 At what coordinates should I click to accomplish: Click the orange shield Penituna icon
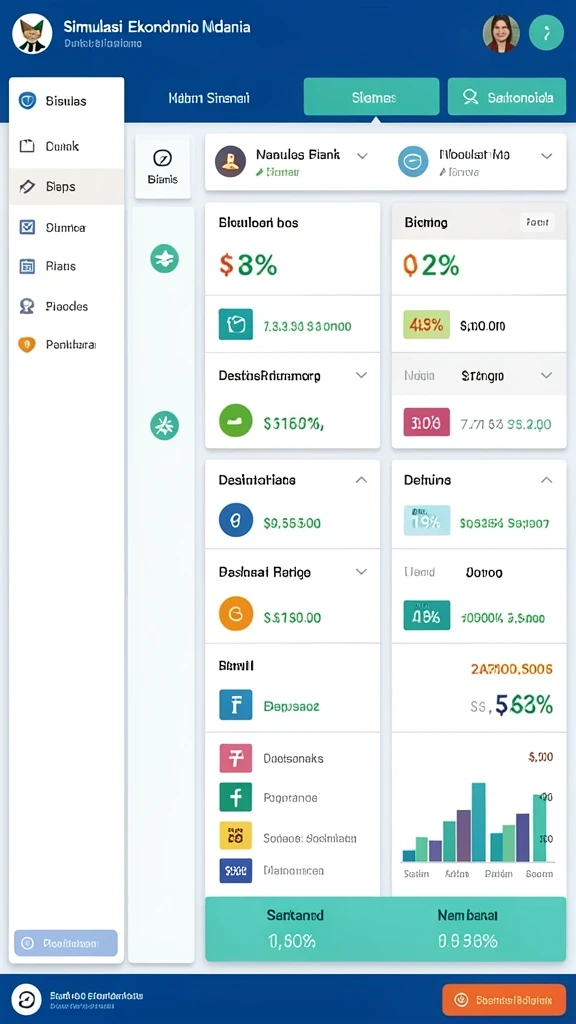pos(27,344)
